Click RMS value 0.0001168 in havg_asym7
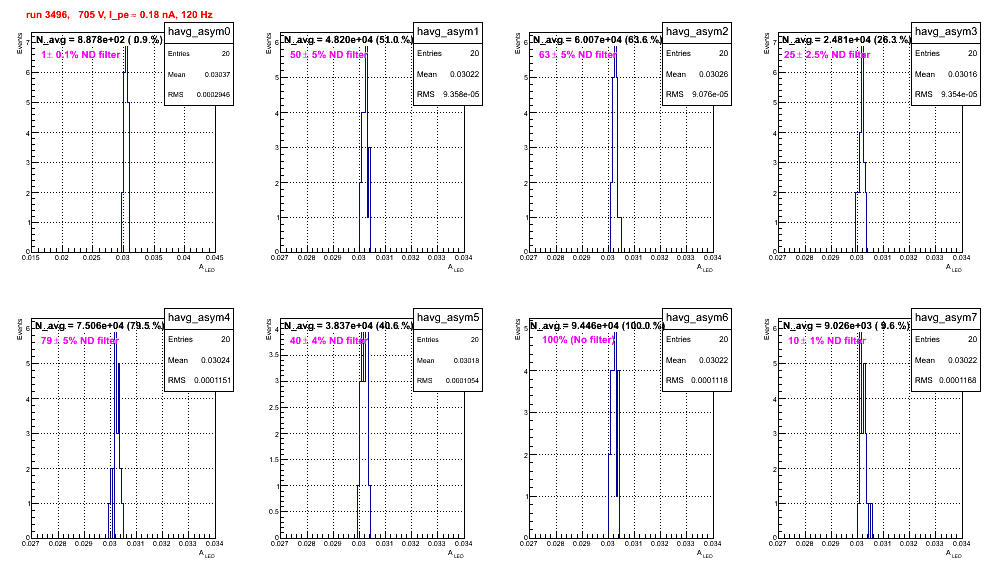 959,380
